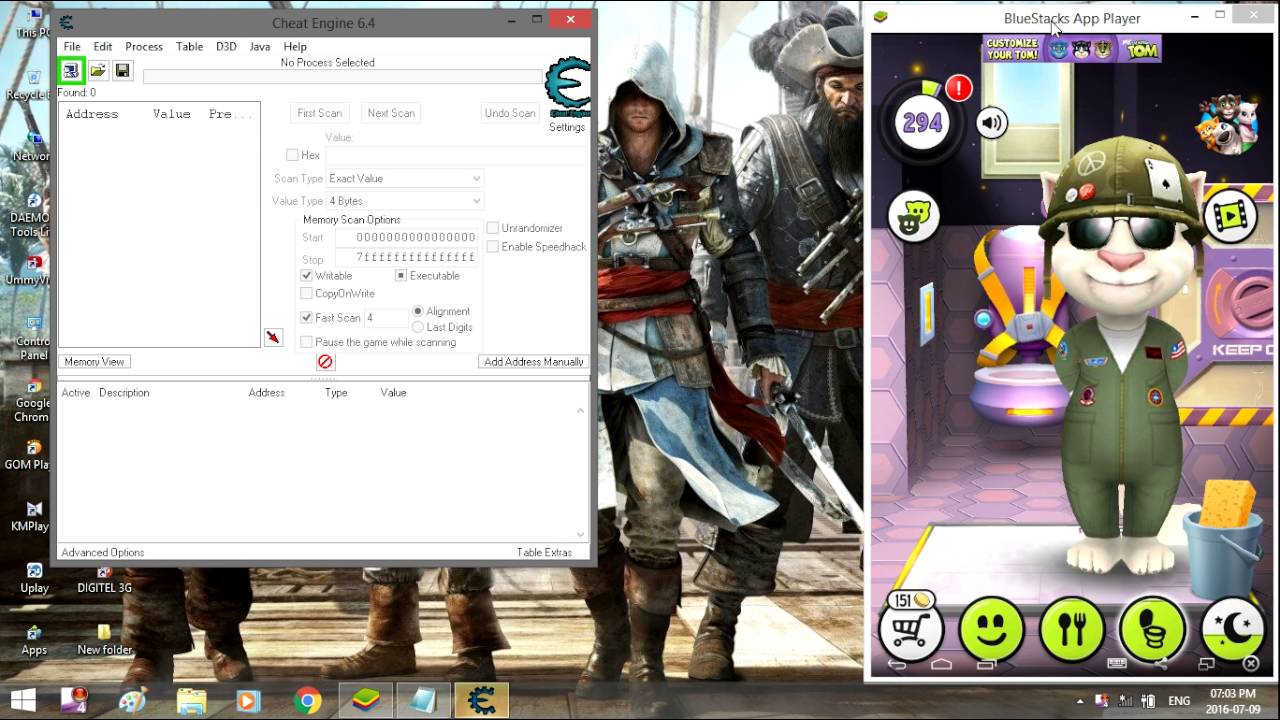The image size is (1280, 720).
Task: Click the red arrow add-to-address-list icon
Action: (x=273, y=338)
